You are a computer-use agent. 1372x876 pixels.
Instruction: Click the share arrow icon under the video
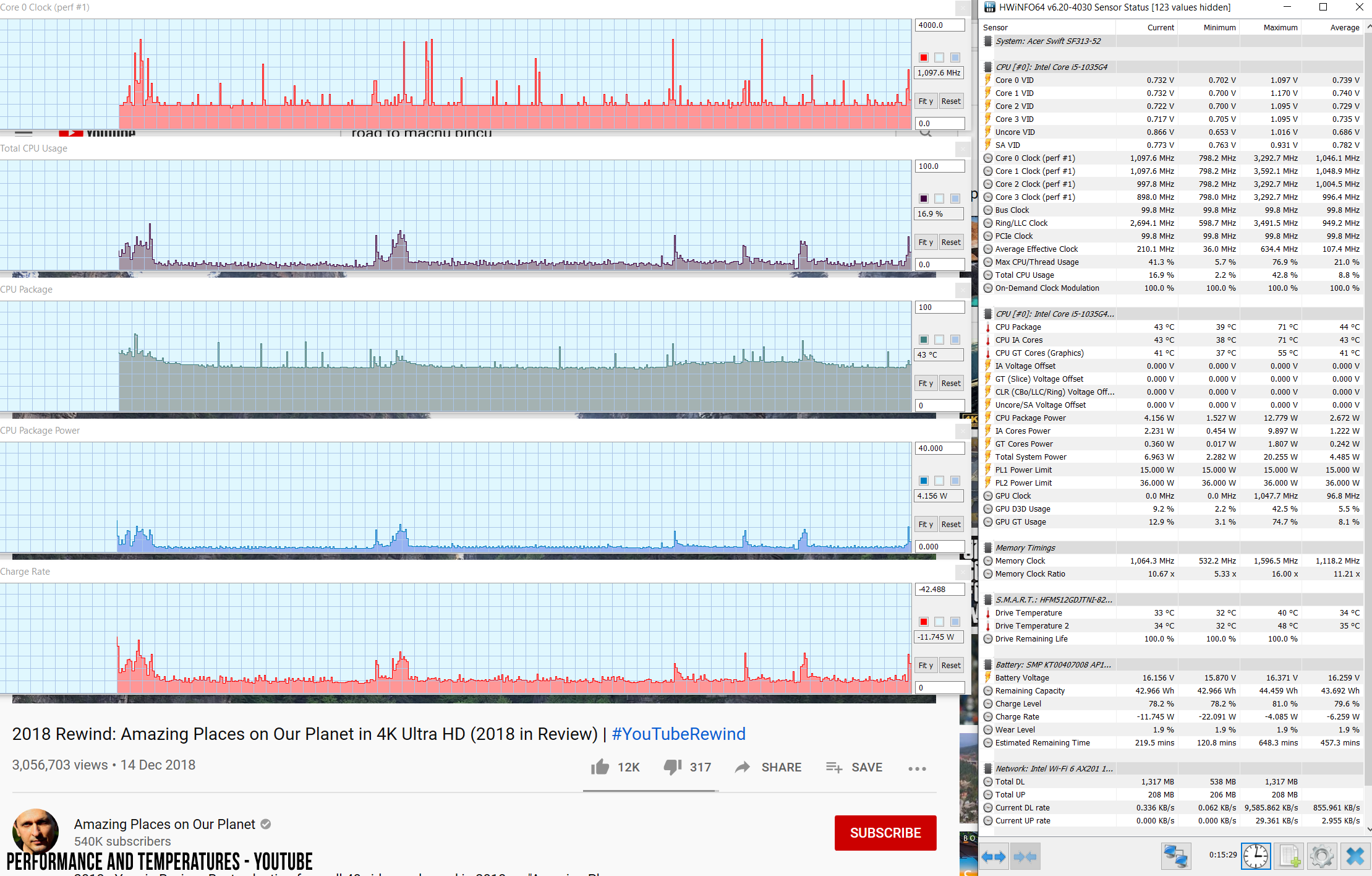click(x=743, y=767)
